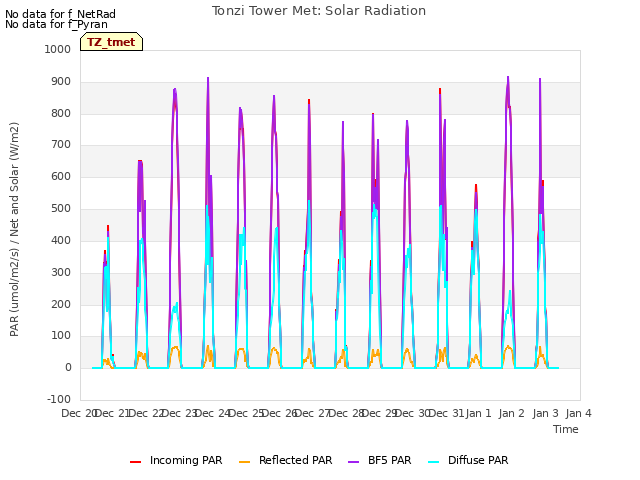Click the Jan 3 x-axis date label
The image size is (640, 480).
point(546,413)
